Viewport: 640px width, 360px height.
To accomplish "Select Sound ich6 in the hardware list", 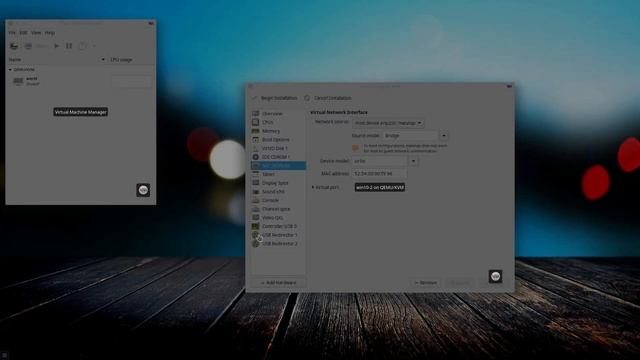I will point(278,191).
